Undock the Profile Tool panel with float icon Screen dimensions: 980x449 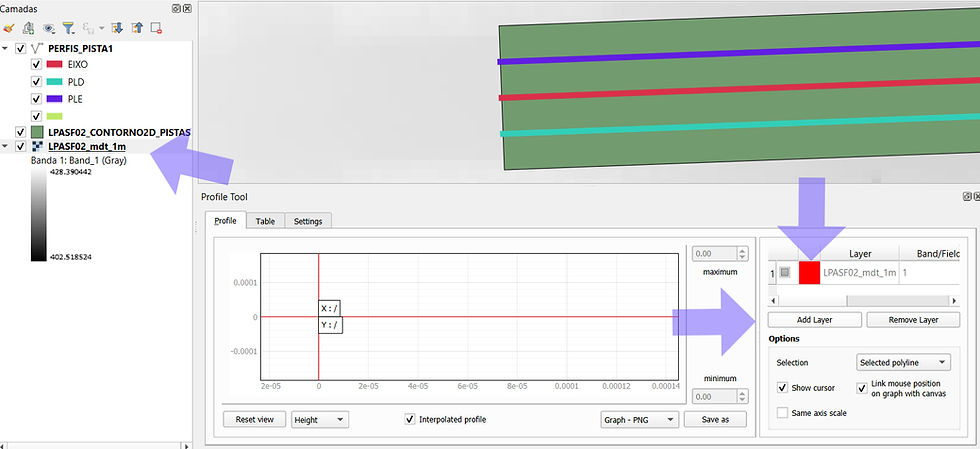tap(967, 196)
